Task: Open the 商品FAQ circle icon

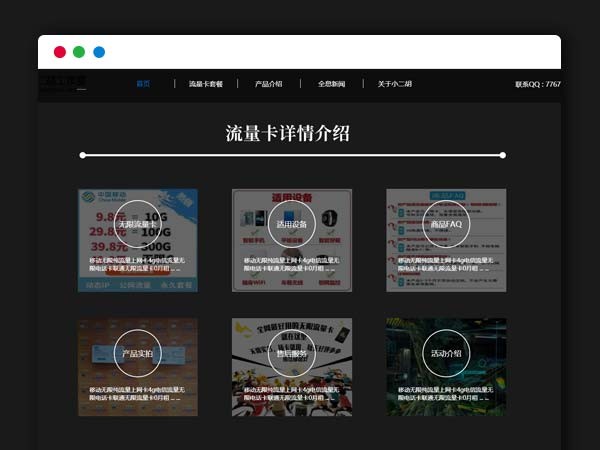Action: pyautogui.click(x=446, y=224)
